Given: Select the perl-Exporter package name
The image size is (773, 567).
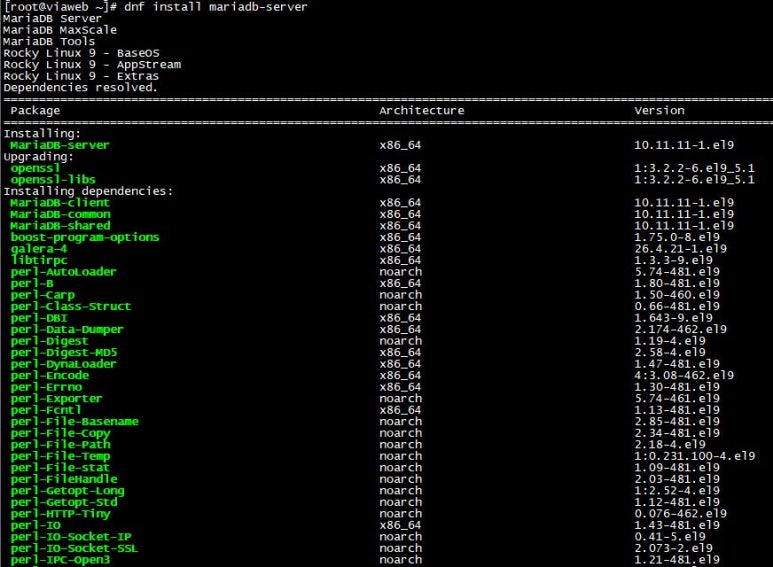Looking at the screenshot, I should pyautogui.click(x=56, y=398).
